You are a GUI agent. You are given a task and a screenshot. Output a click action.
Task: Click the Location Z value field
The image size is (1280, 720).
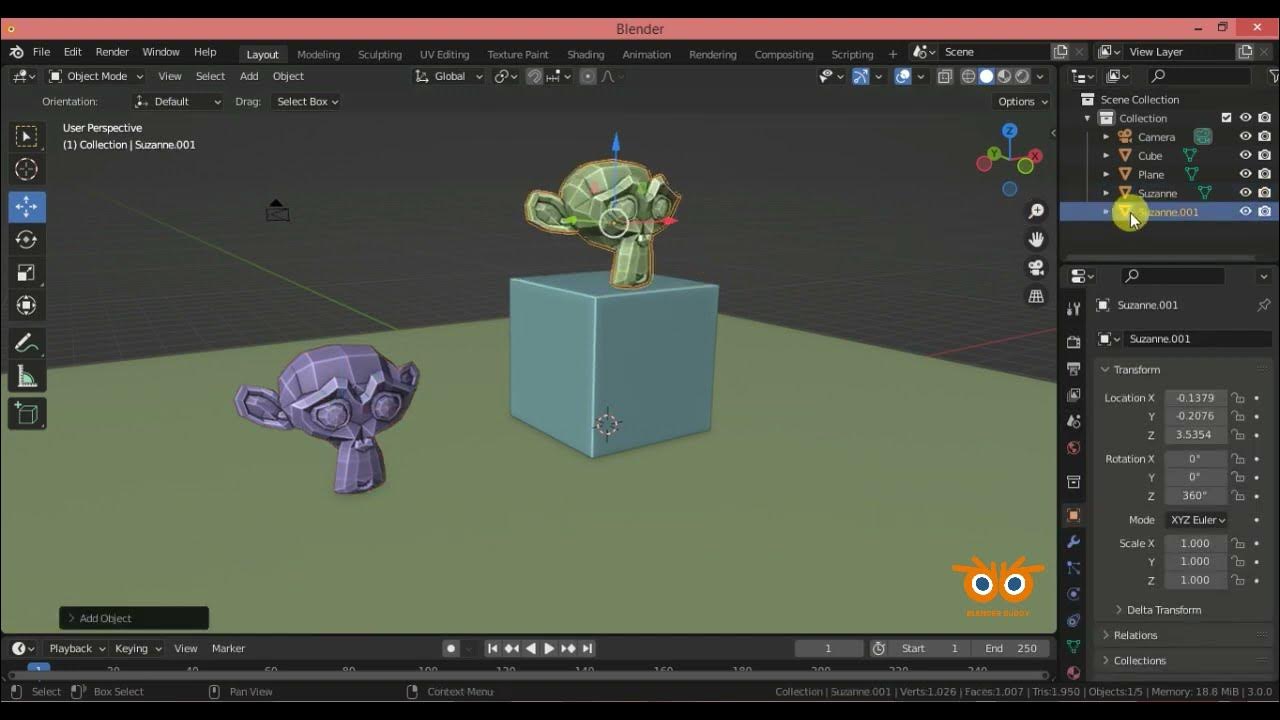click(x=1195, y=435)
